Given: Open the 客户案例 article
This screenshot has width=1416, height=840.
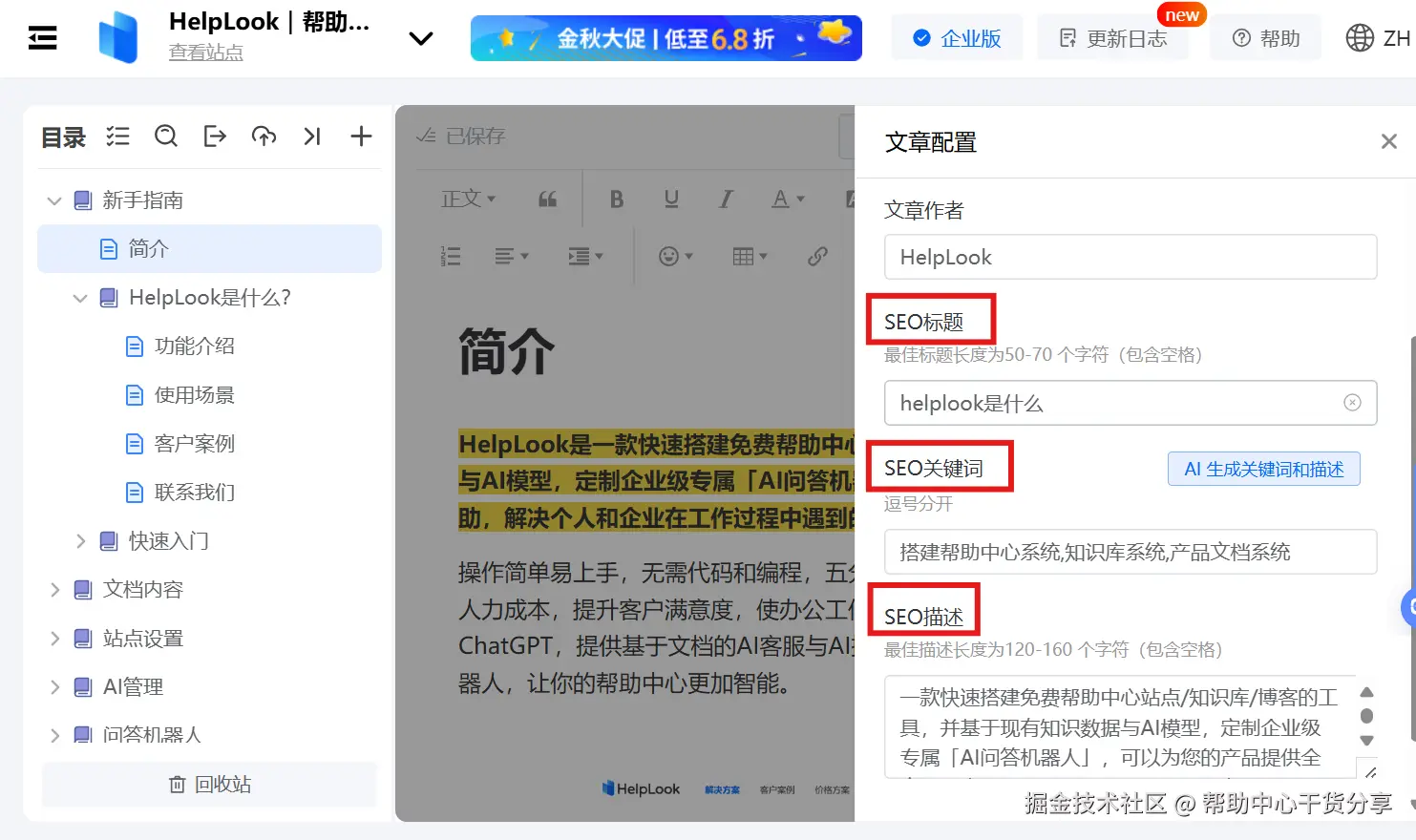Looking at the screenshot, I should (195, 444).
